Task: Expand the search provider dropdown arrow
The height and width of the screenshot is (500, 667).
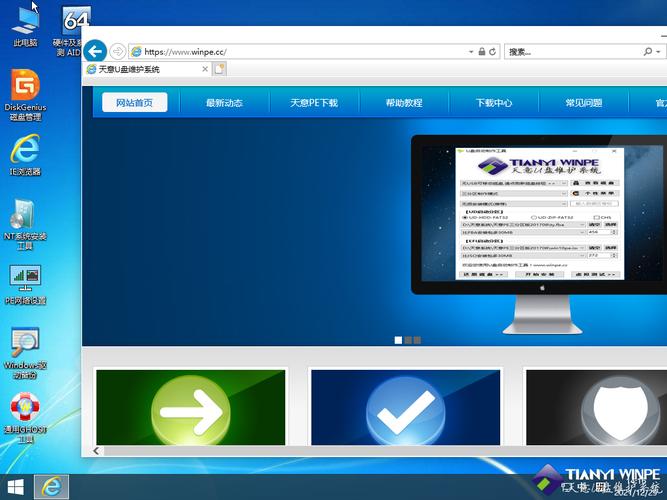Action: [x=658, y=52]
